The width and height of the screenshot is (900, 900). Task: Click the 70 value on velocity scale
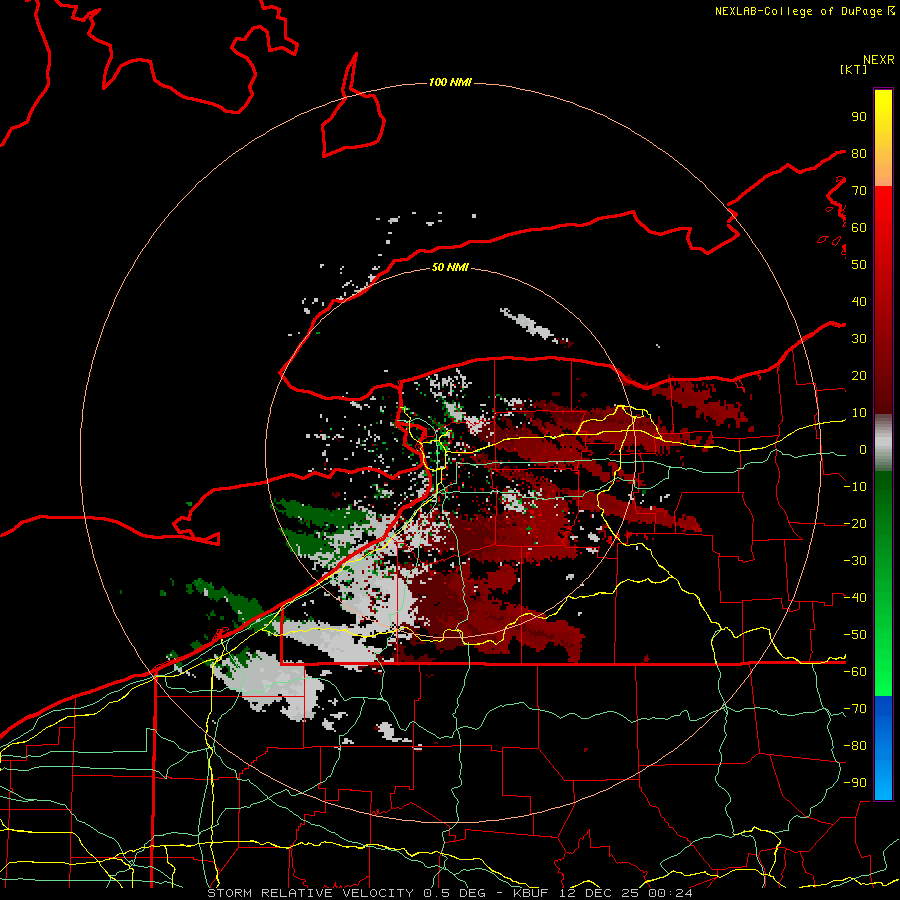859,191
